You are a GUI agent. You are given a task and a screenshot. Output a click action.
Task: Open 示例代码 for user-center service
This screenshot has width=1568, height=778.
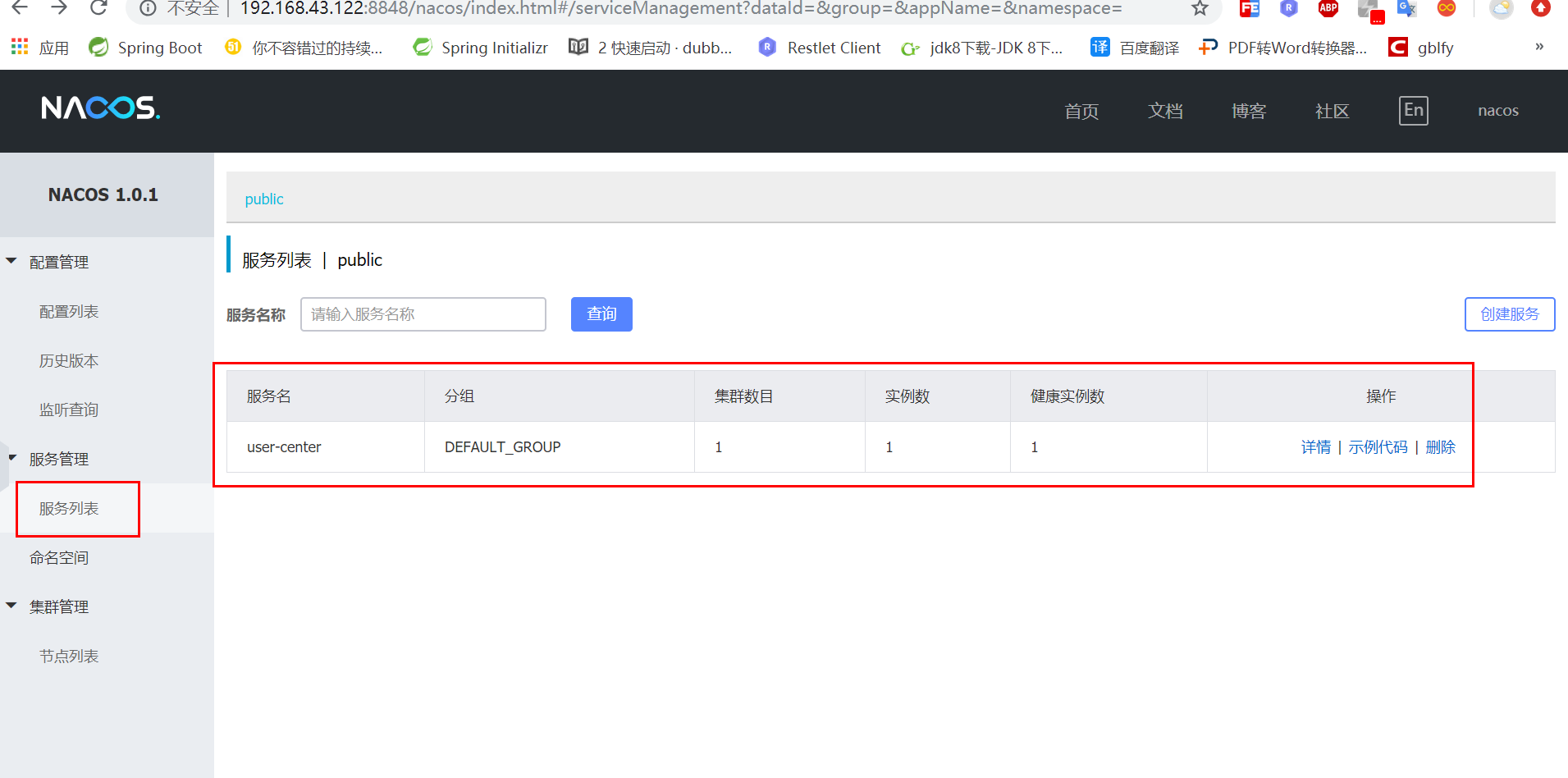(x=1378, y=447)
